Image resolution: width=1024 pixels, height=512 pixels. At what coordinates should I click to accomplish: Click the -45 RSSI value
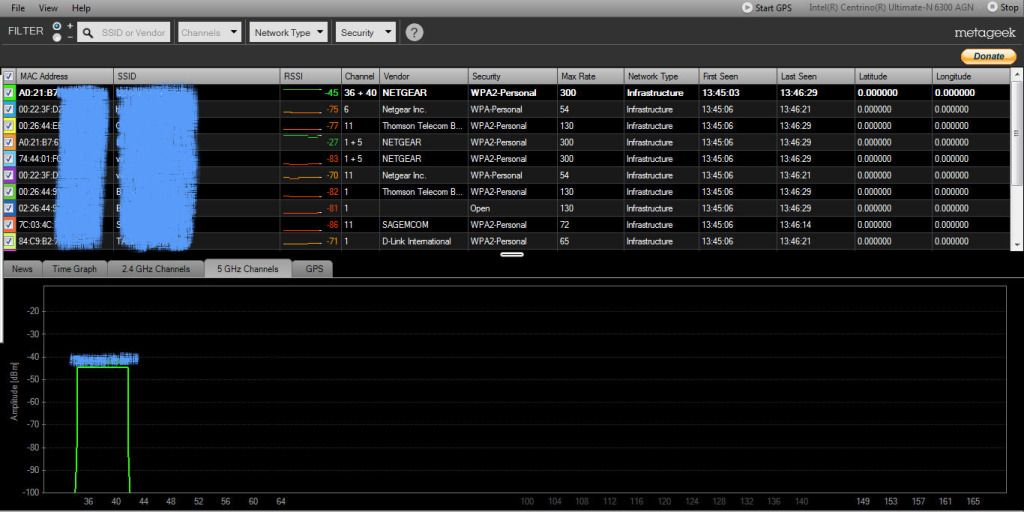(330, 93)
